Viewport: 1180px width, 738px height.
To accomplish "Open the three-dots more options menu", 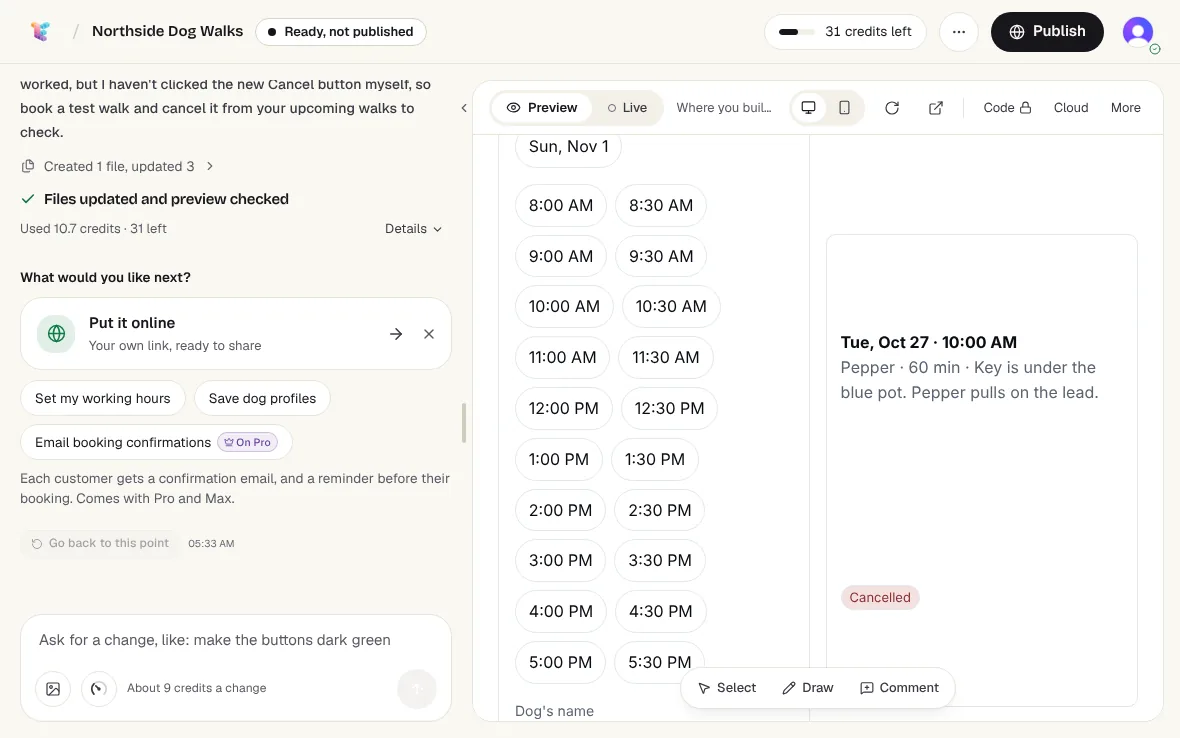I will (958, 32).
